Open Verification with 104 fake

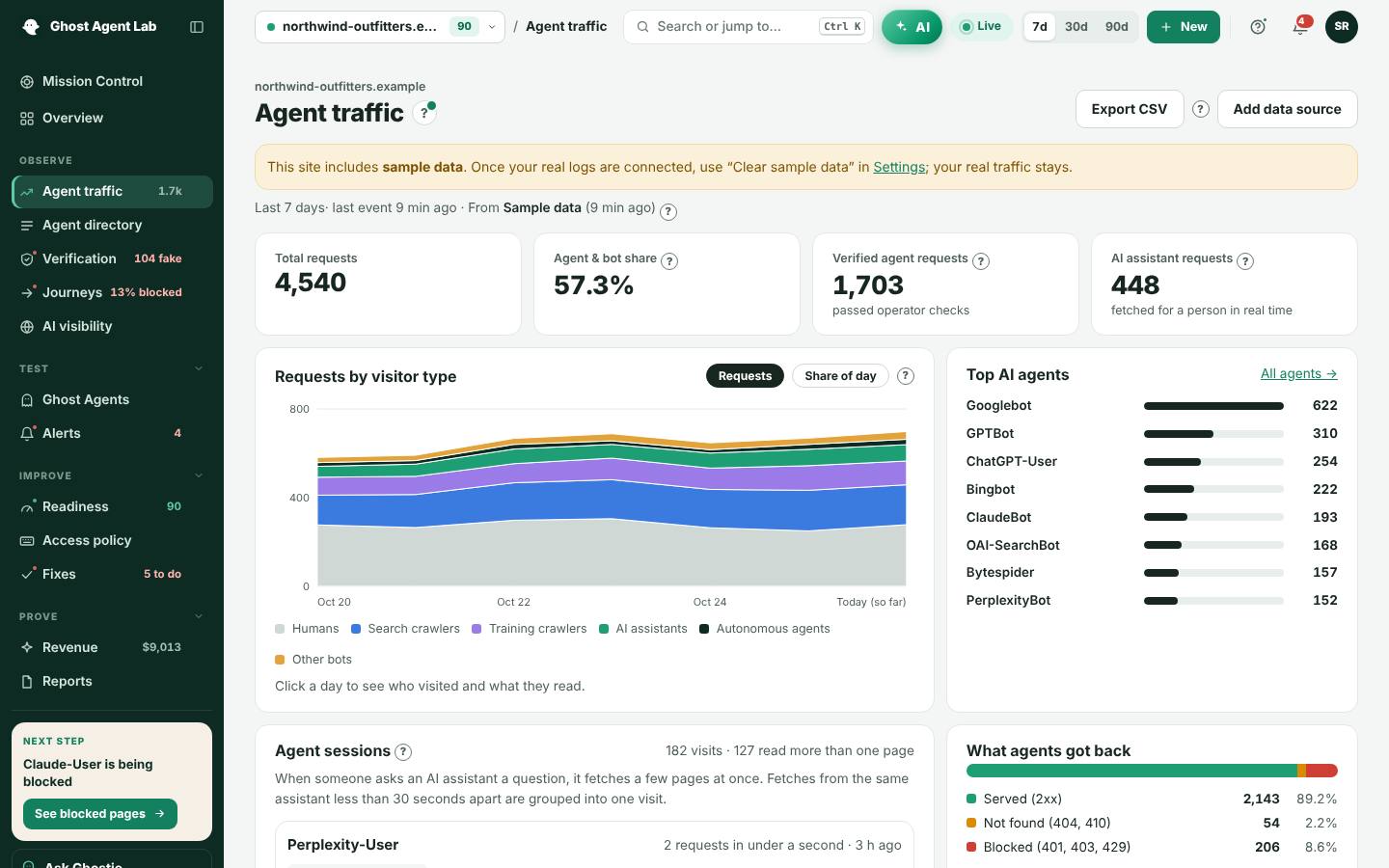click(112, 259)
